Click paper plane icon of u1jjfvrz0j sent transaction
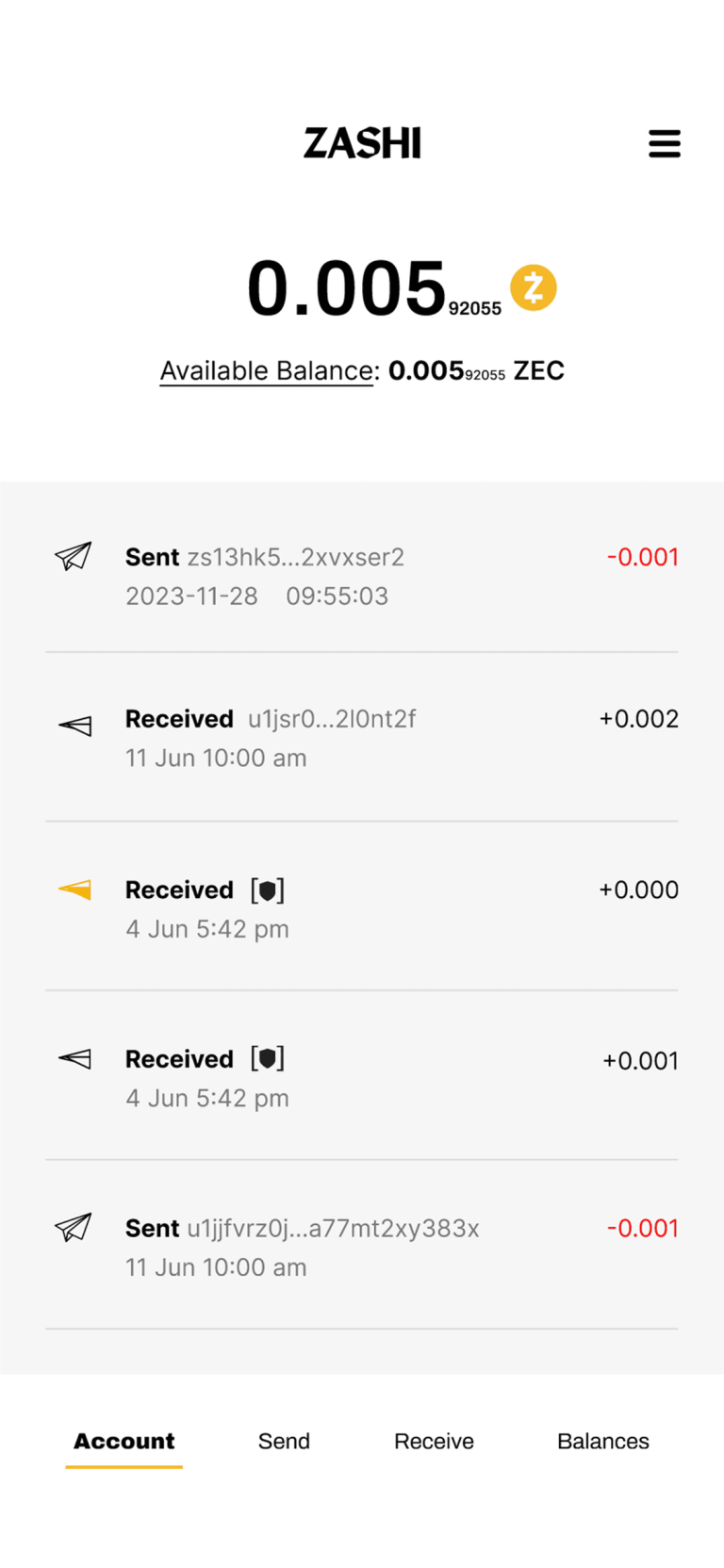The image size is (724, 1568). [74, 1227]
